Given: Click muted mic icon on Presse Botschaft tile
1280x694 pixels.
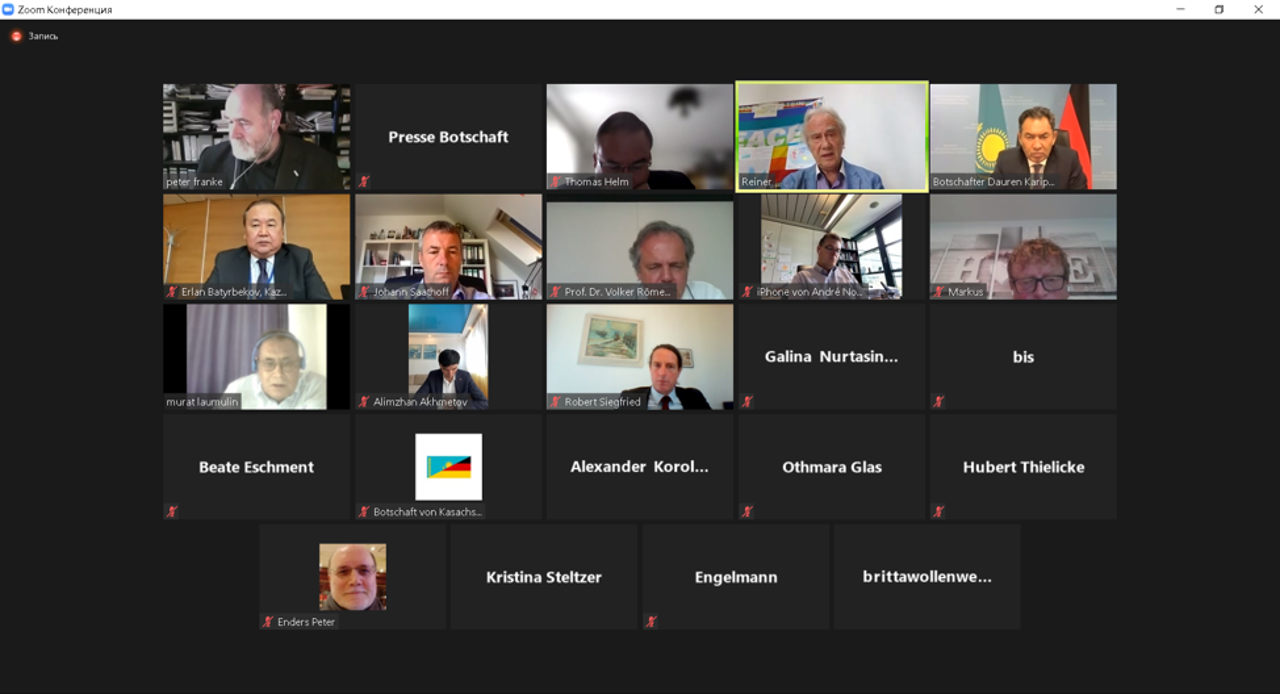Looking at the screenshot, I should pyautogui.click(x=364, y=181).
